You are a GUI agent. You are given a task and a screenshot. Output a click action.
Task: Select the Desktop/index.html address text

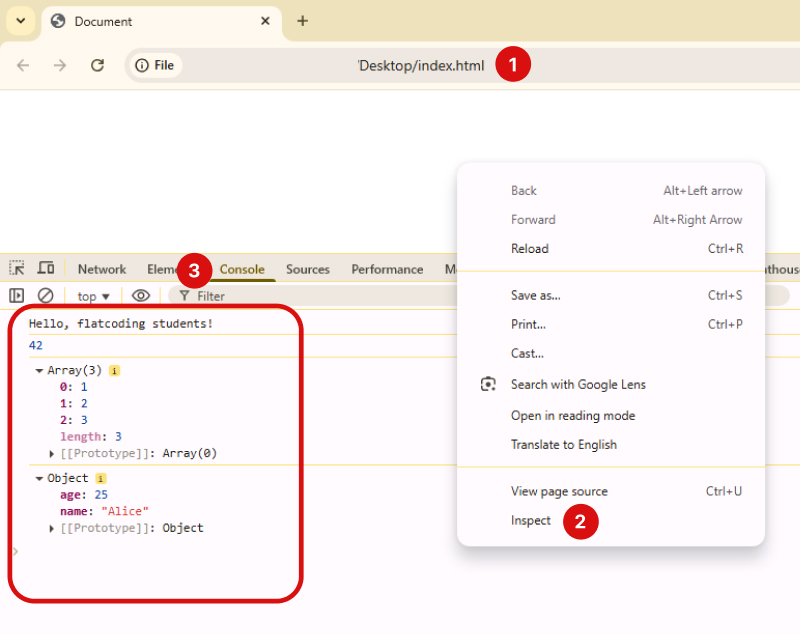(x=421, y=66)
